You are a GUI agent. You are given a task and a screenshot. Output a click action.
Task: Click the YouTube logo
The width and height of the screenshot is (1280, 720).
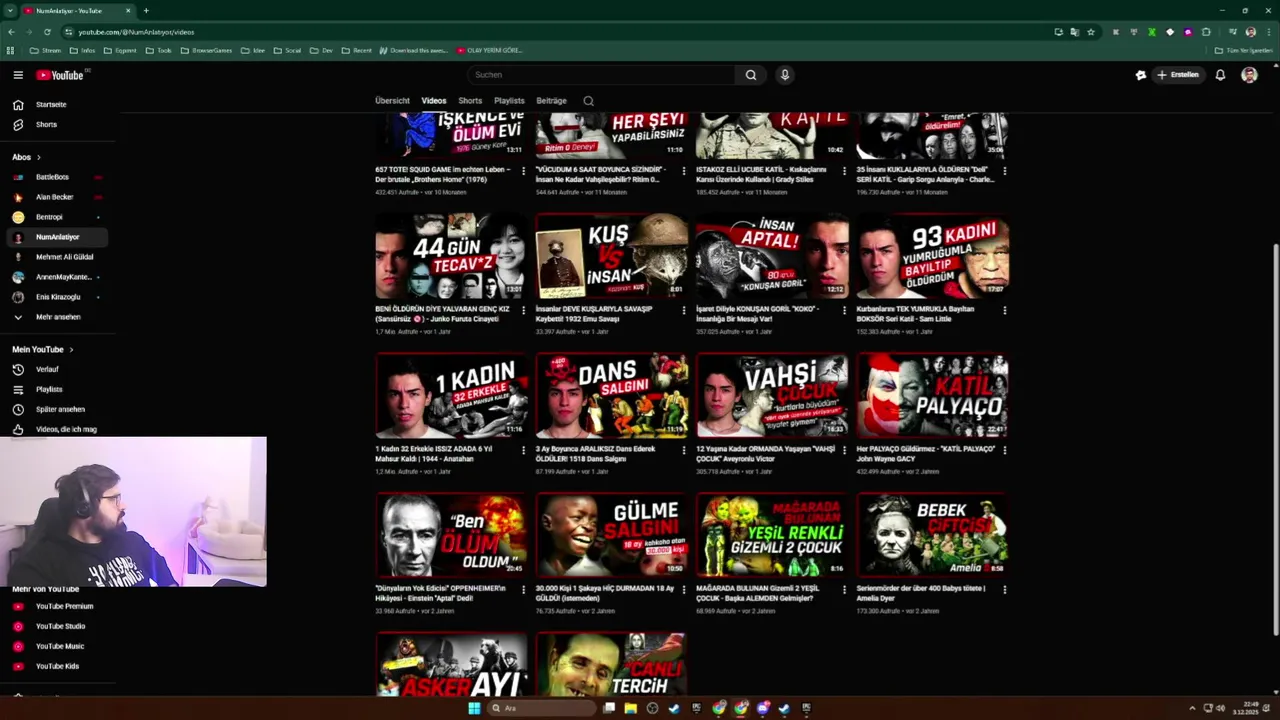click(60, 75)
